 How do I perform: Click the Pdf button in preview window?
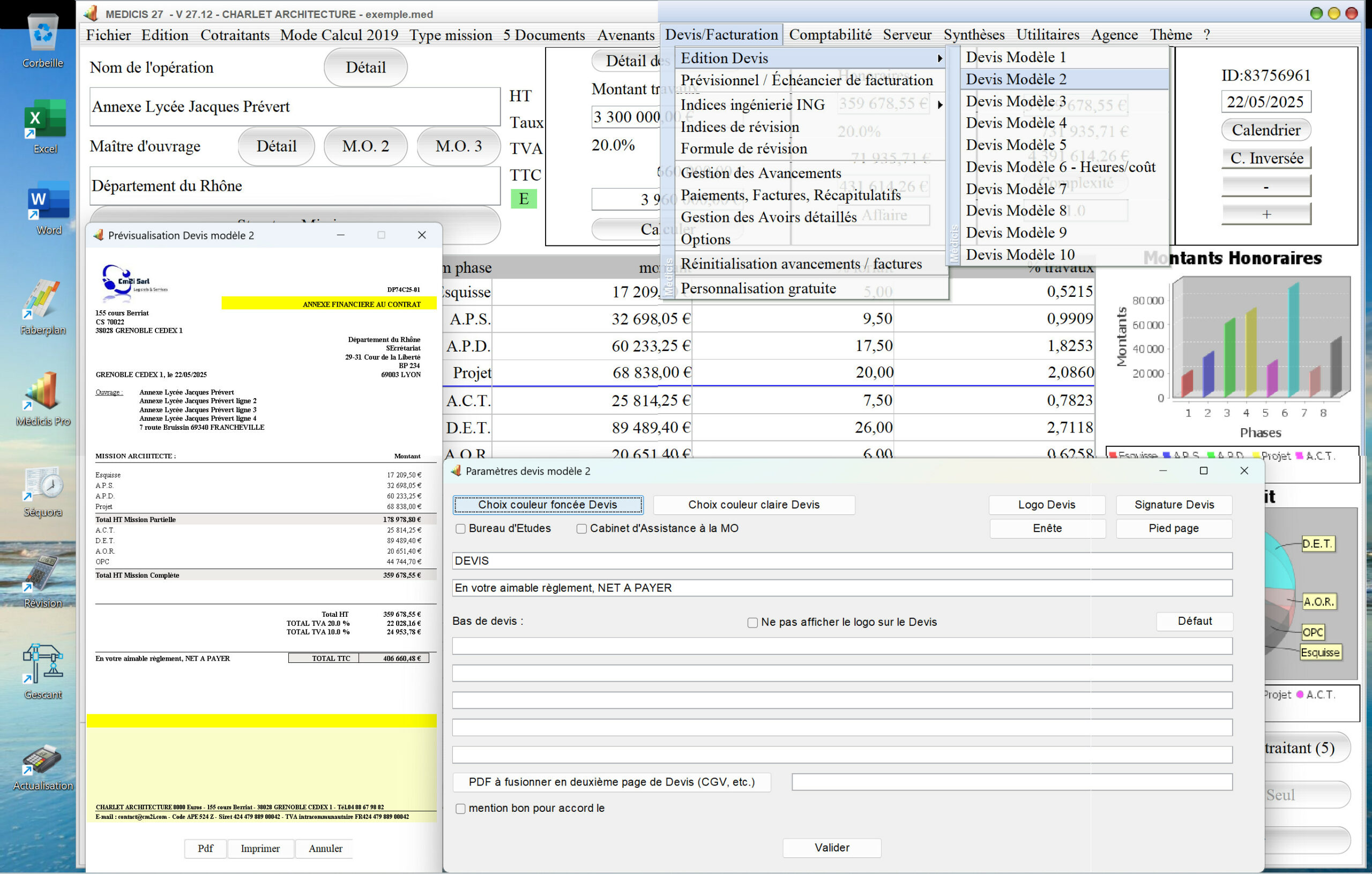(205, 848)
